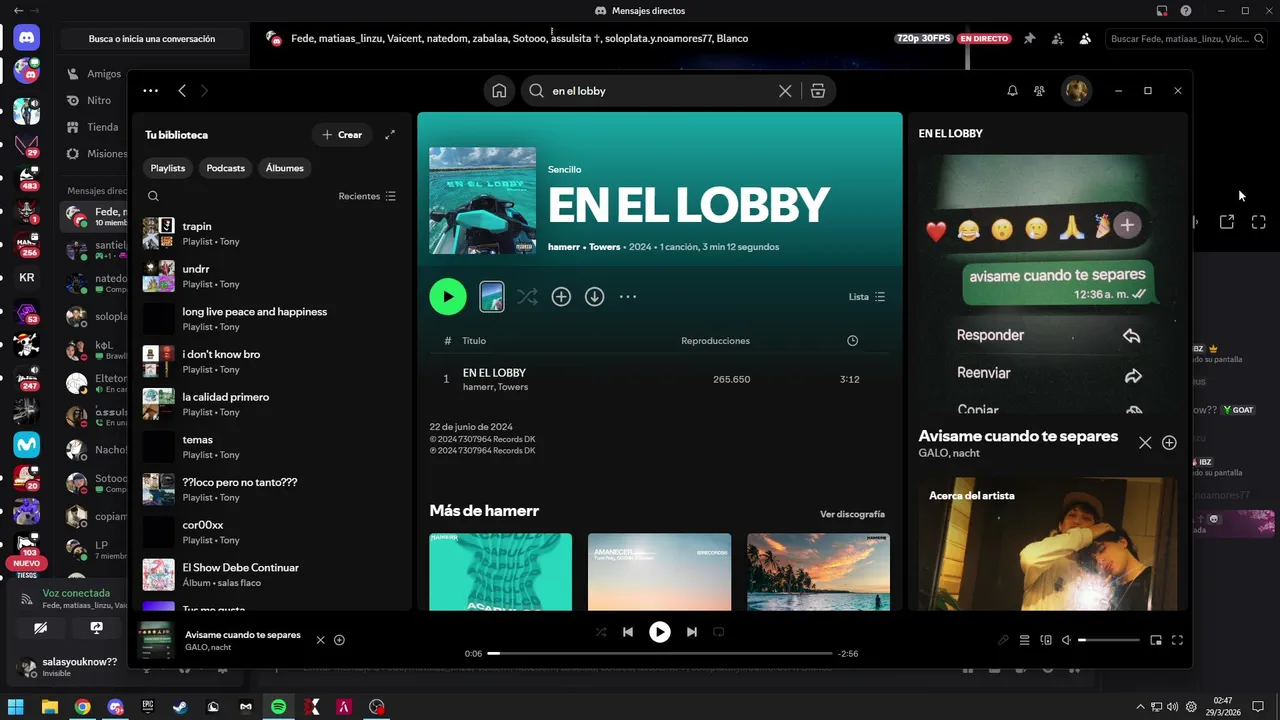Open Nitro in Discord sidebar
Image resolution: width=1280 pixels, height=720 pixels.
[x=98, y=100]
